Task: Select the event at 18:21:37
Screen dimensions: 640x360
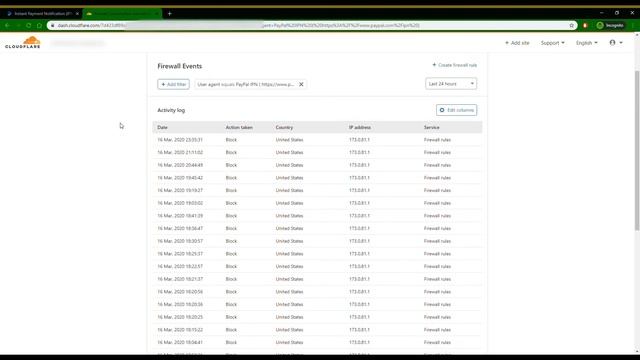Action: click(317, 279)
